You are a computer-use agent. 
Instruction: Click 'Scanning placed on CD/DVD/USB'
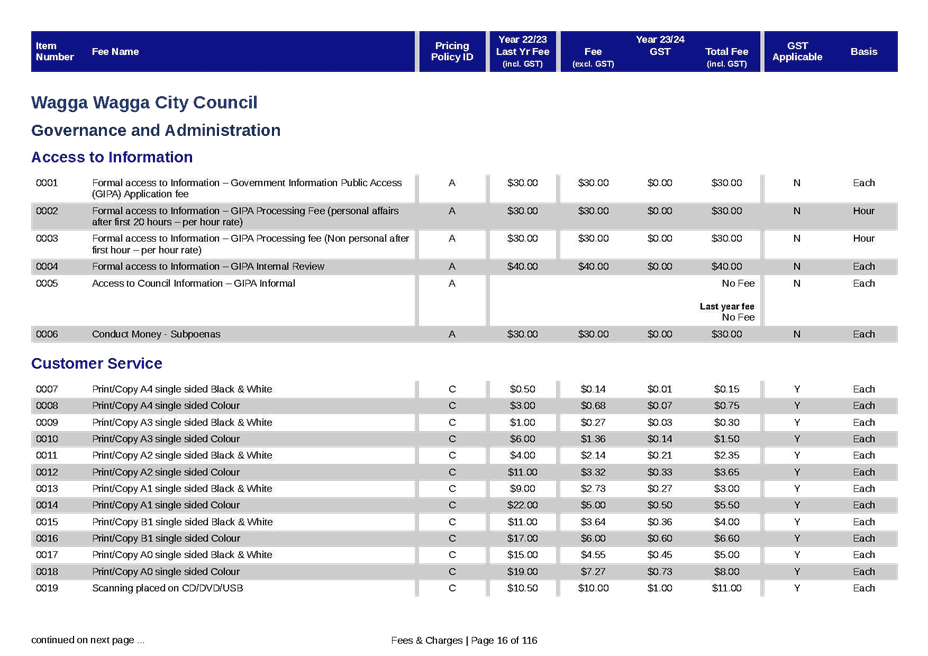point(167,588)
